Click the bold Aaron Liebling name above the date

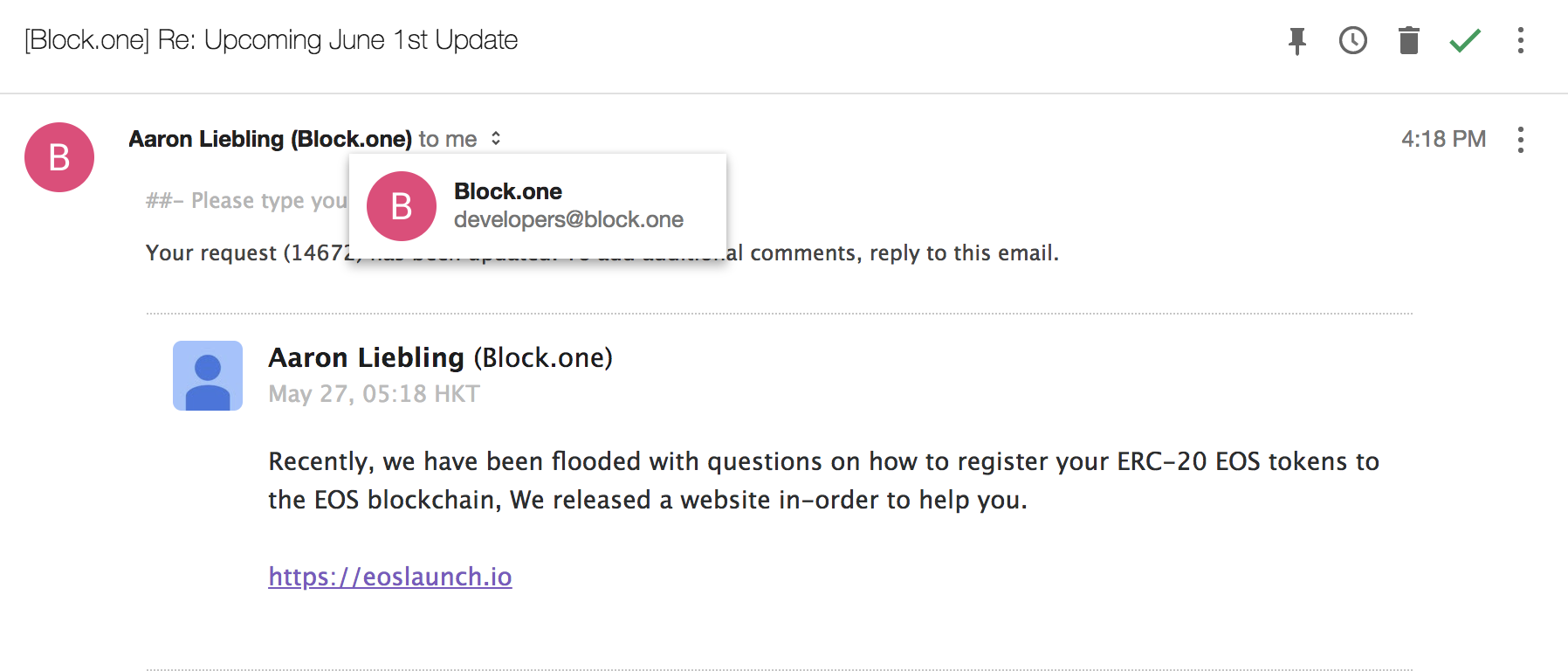pyautogui.click(x=366, y=357)
